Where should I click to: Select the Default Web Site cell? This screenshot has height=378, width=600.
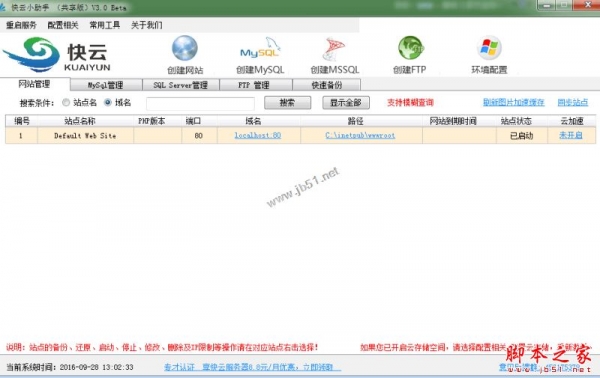pos(85,136)
